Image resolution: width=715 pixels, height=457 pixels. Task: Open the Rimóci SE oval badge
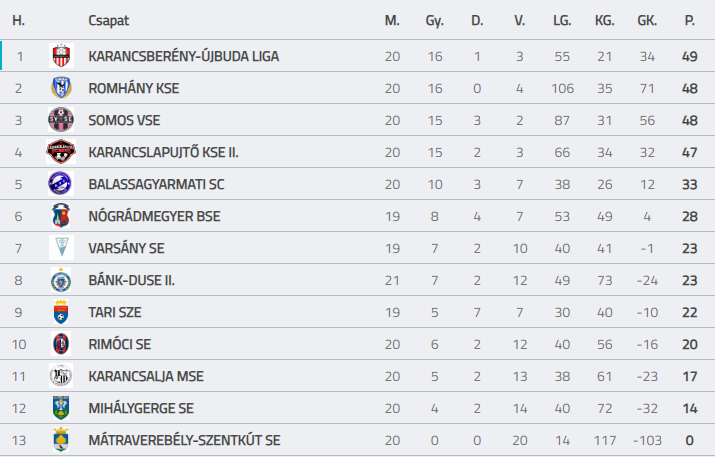click(x=61, y=344)
